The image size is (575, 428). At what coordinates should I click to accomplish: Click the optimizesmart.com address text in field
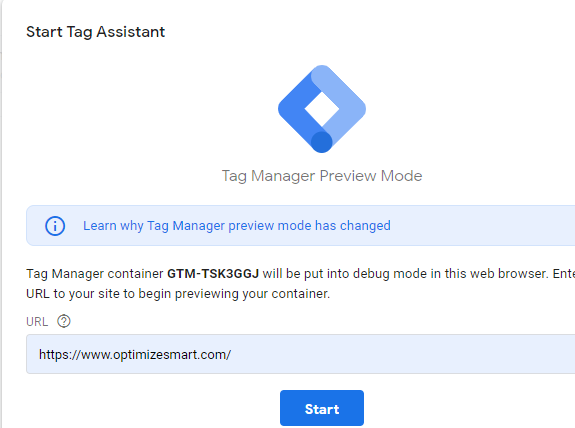point(135,355)
